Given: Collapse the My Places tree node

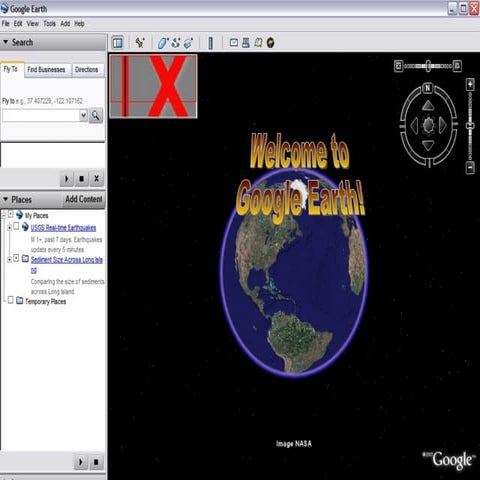Looking at the screenshot, I should click(x=3, y=215).
